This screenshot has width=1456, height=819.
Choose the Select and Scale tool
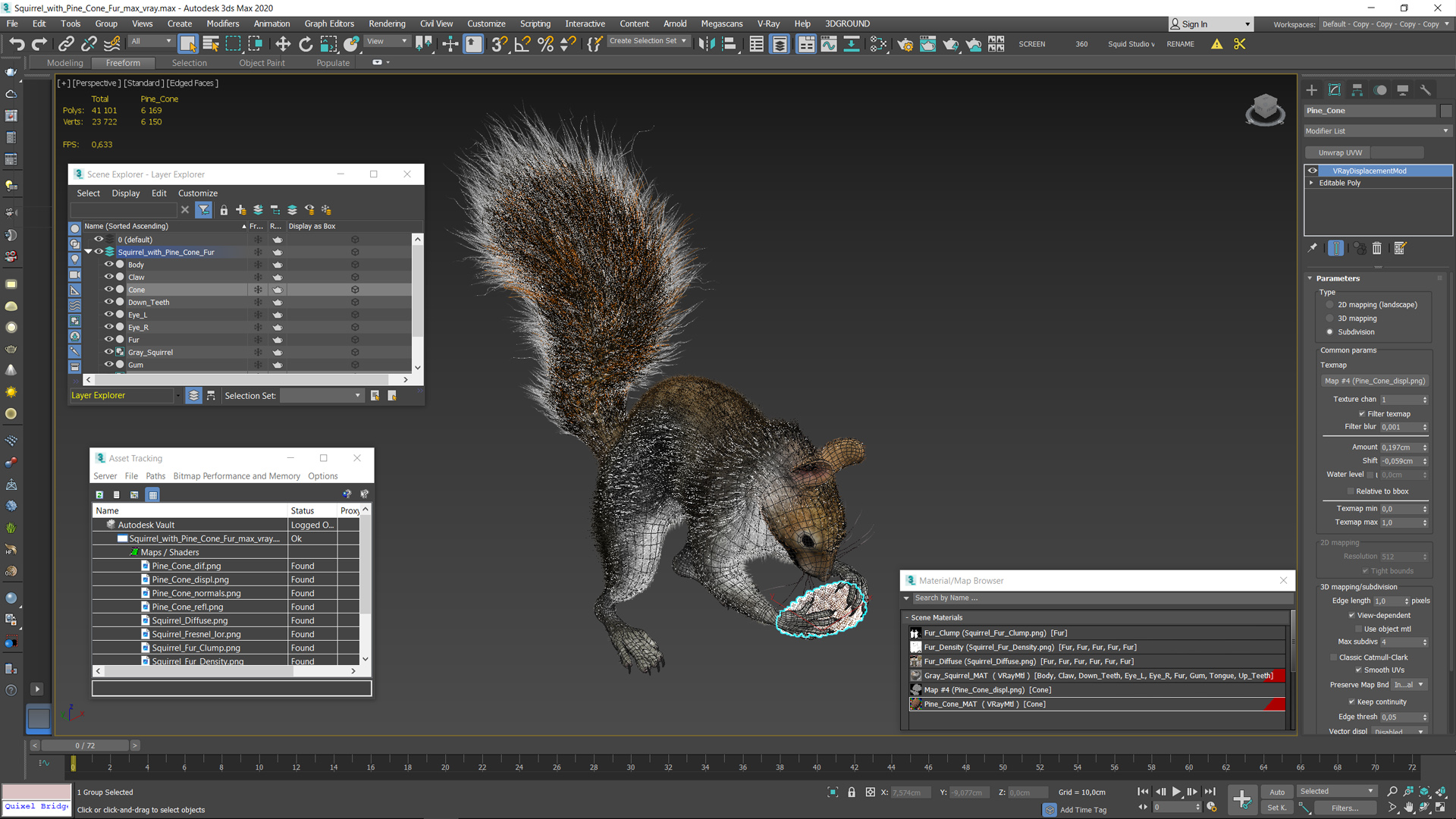click(328, 44)
